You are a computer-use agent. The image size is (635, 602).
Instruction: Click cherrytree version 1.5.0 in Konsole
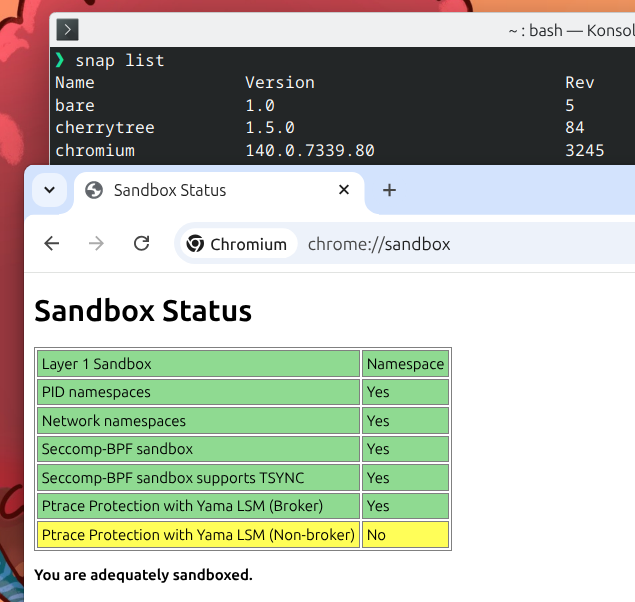270,128
